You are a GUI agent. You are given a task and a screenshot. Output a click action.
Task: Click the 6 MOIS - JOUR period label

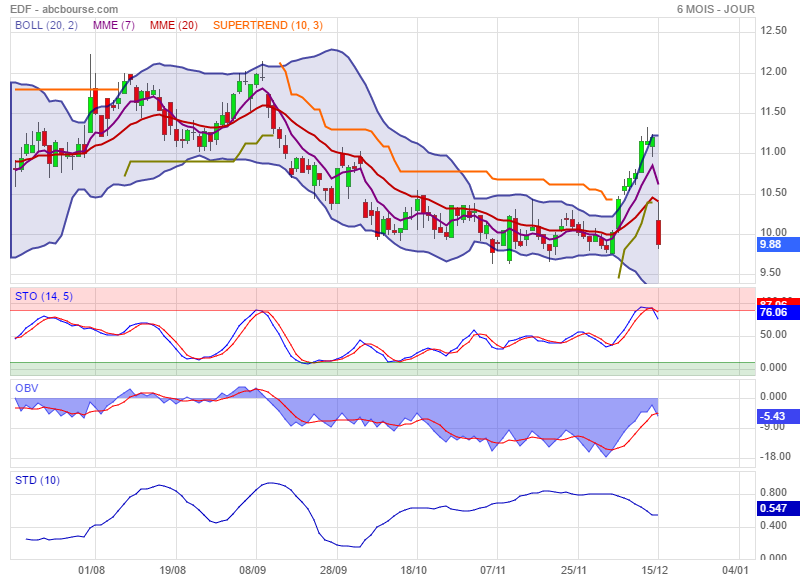(x=715, y=9)
